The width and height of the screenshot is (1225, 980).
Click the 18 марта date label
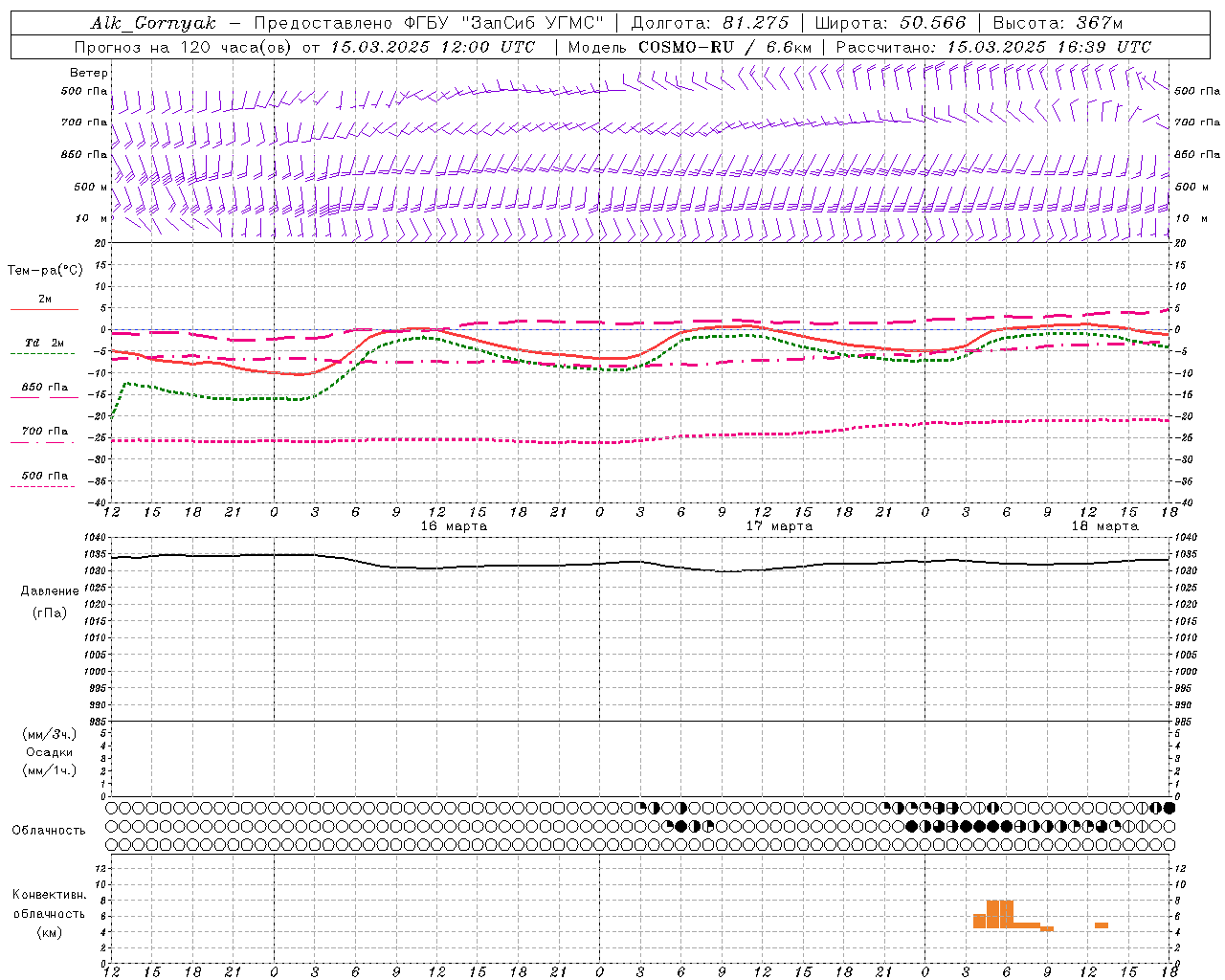point(1104,526)
